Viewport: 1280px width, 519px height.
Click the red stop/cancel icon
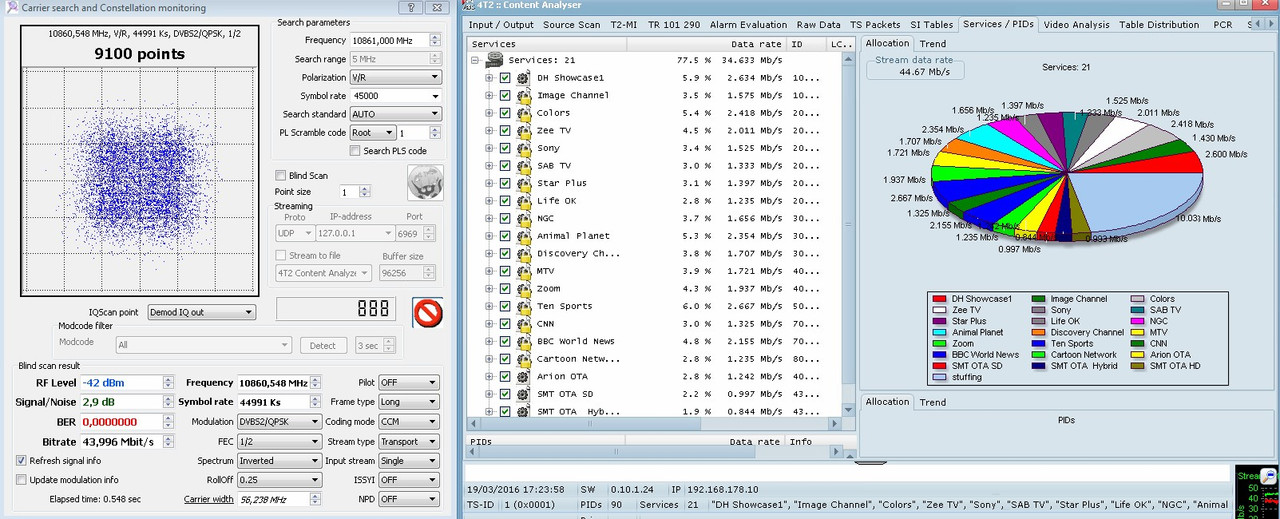pos(428,312)
